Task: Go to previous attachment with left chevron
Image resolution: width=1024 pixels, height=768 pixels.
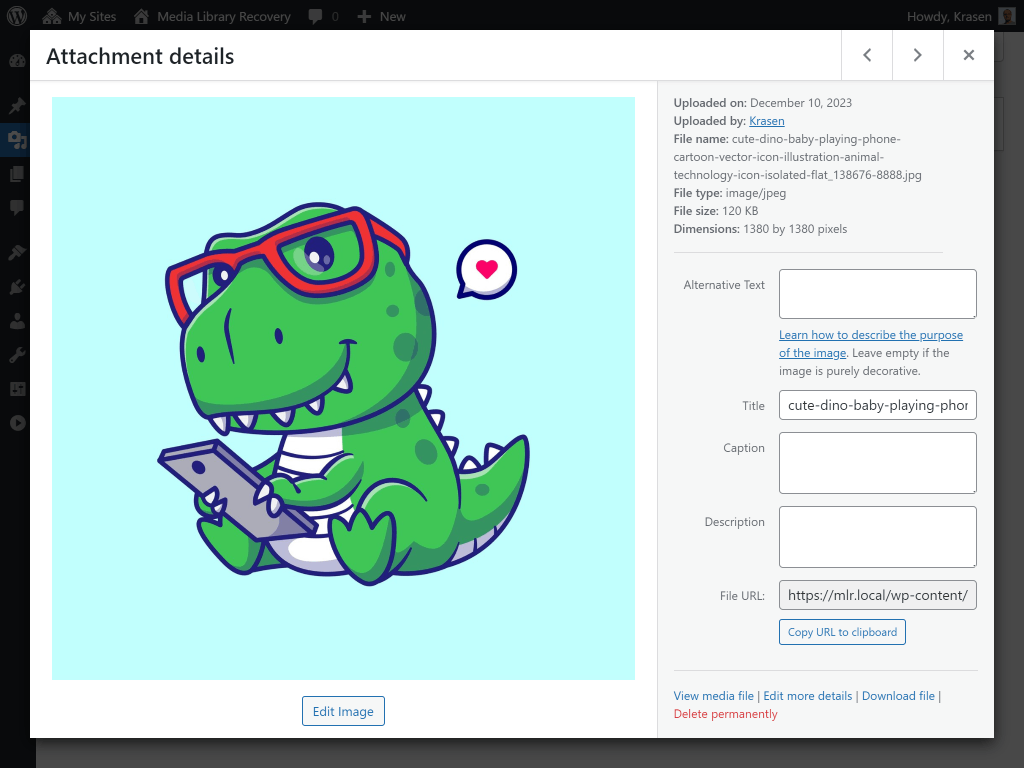Action: click(x=867, y=56)
